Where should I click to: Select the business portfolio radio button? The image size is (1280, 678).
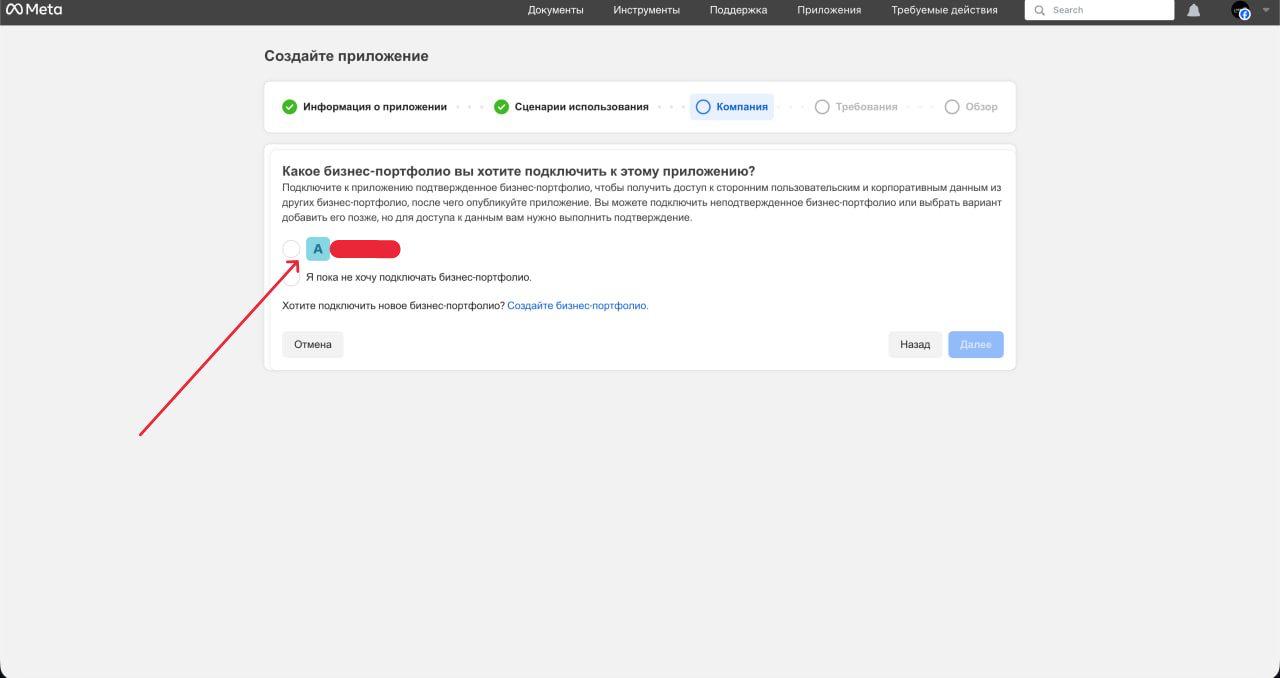[x=291, y=249]
